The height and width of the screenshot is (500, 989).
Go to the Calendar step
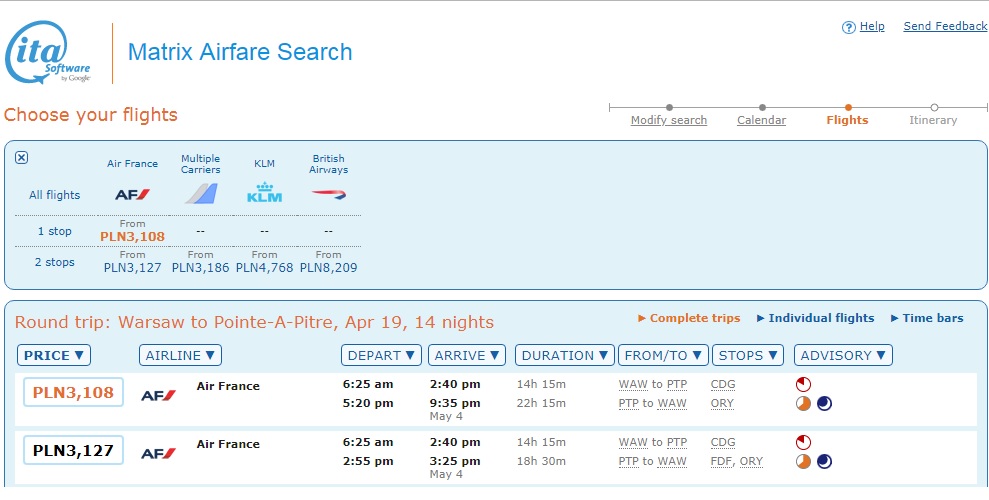761,120
